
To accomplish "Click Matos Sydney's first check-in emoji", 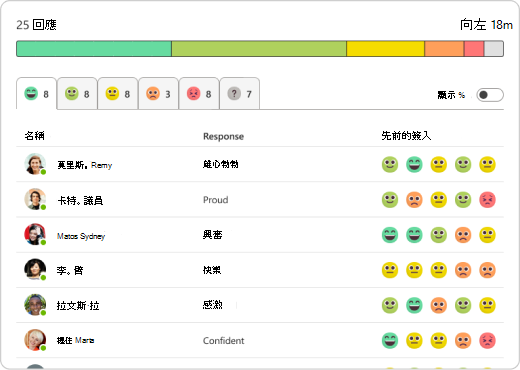I will point(390,235).
